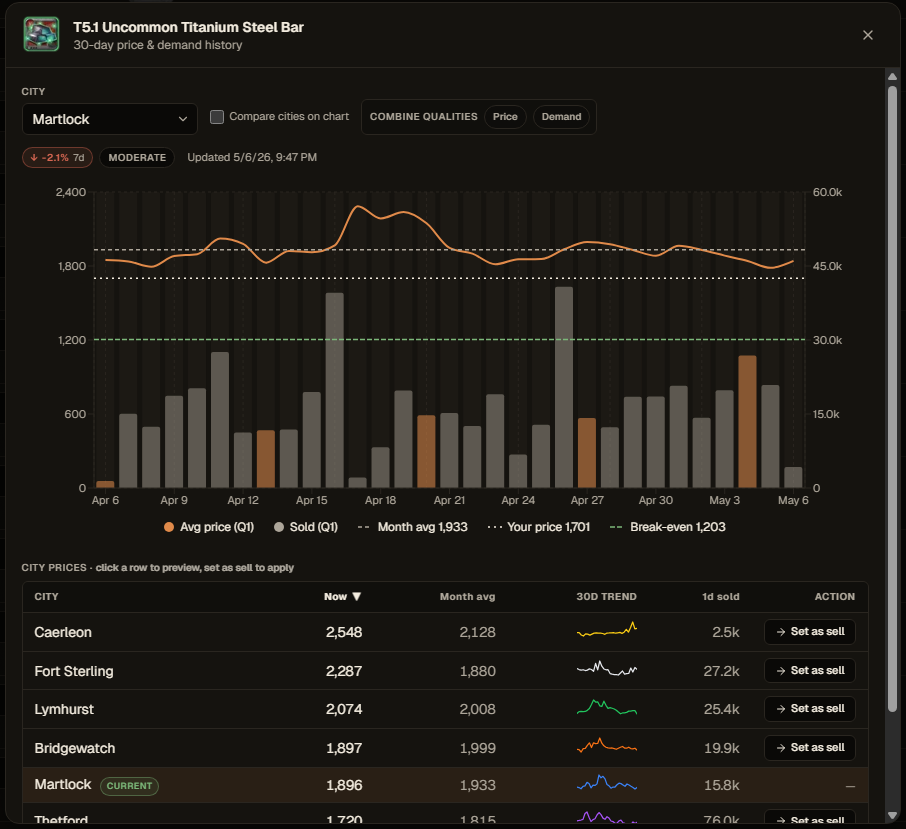Click the -2.1% 7d trend badge
The height and width of the screenshot is (829, 906).
(x=57, y=158)
